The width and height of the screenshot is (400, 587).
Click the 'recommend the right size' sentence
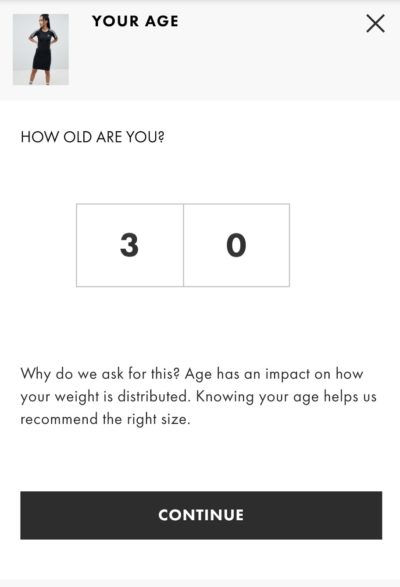105,419
